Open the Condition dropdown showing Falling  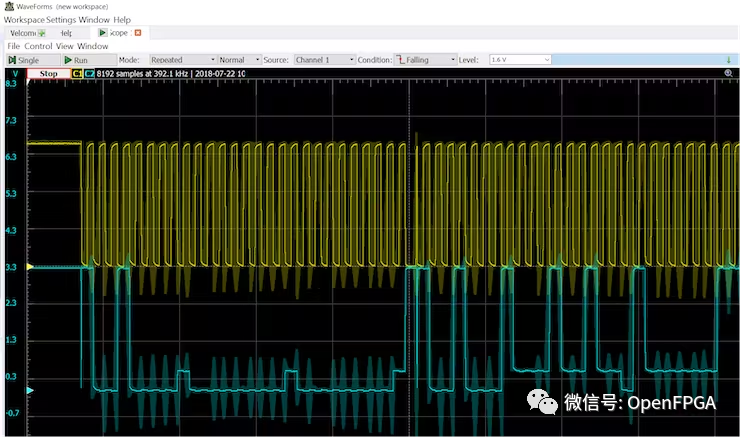[x=423, y=60]
